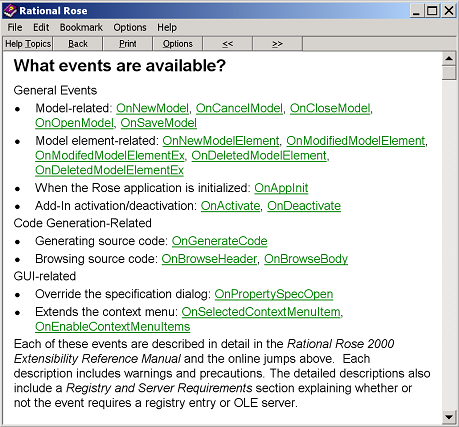Follow the OnEnableContextMenuItems link
The width and height of the screenshot is (459, 427).
[113, 327]
